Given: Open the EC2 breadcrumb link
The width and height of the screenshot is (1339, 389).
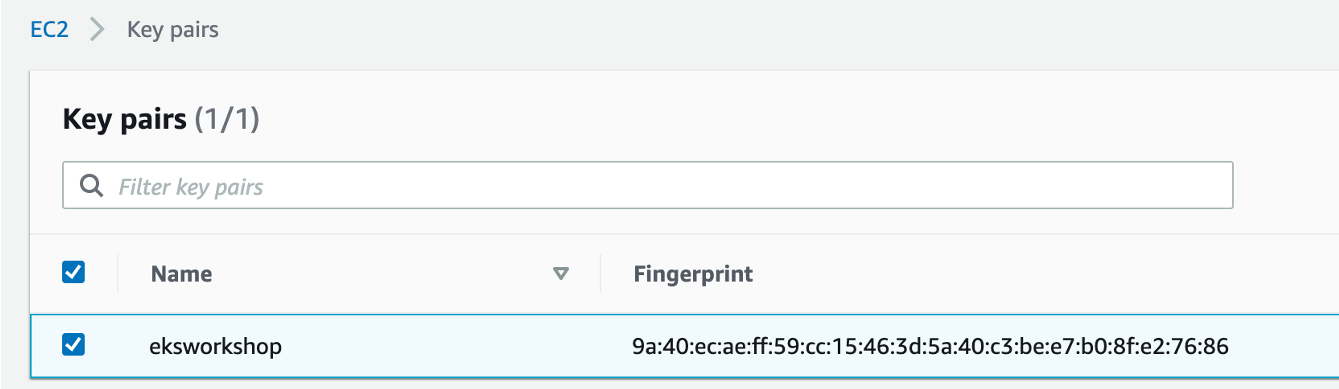Looking at the screenshot, I should (50, 30).
